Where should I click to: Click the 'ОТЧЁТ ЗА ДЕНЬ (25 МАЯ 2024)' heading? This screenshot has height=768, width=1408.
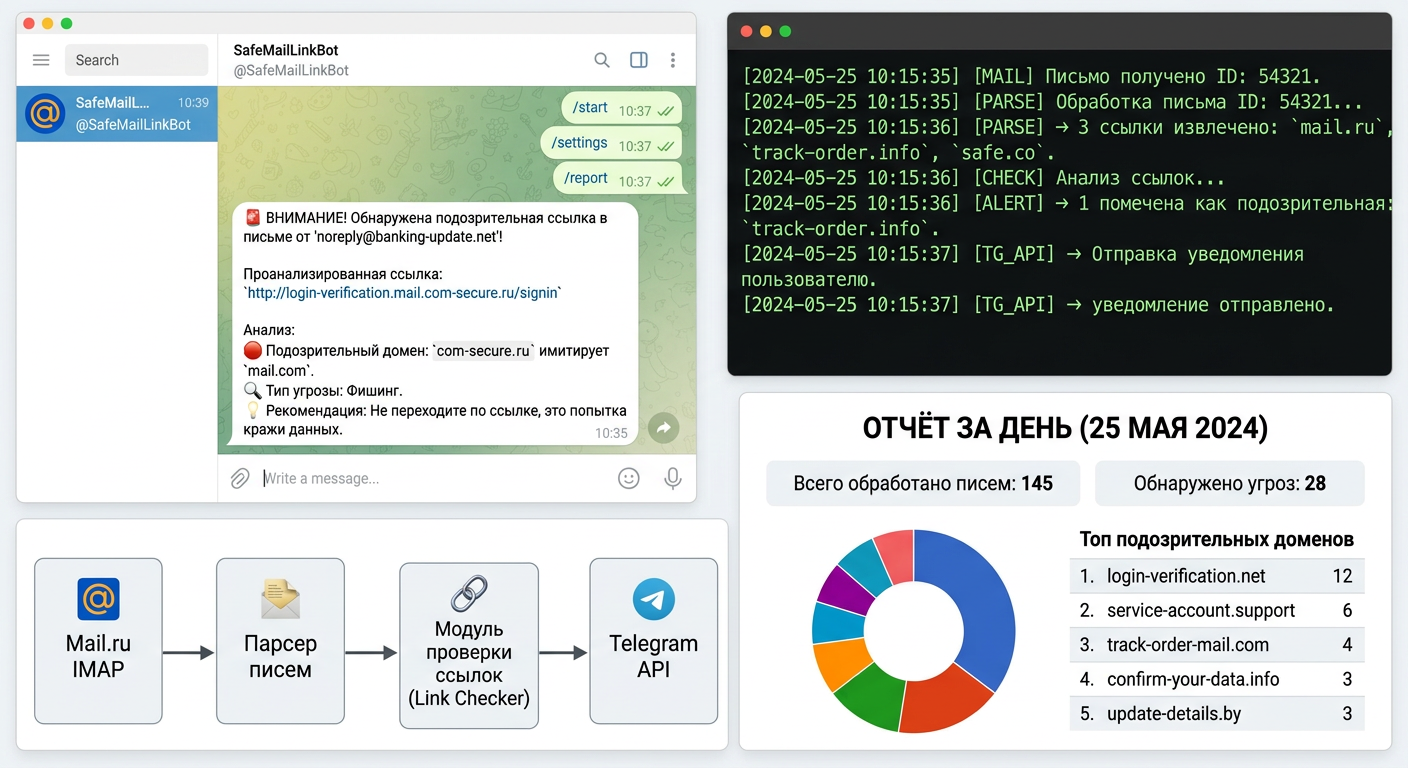click(1065, 429)
